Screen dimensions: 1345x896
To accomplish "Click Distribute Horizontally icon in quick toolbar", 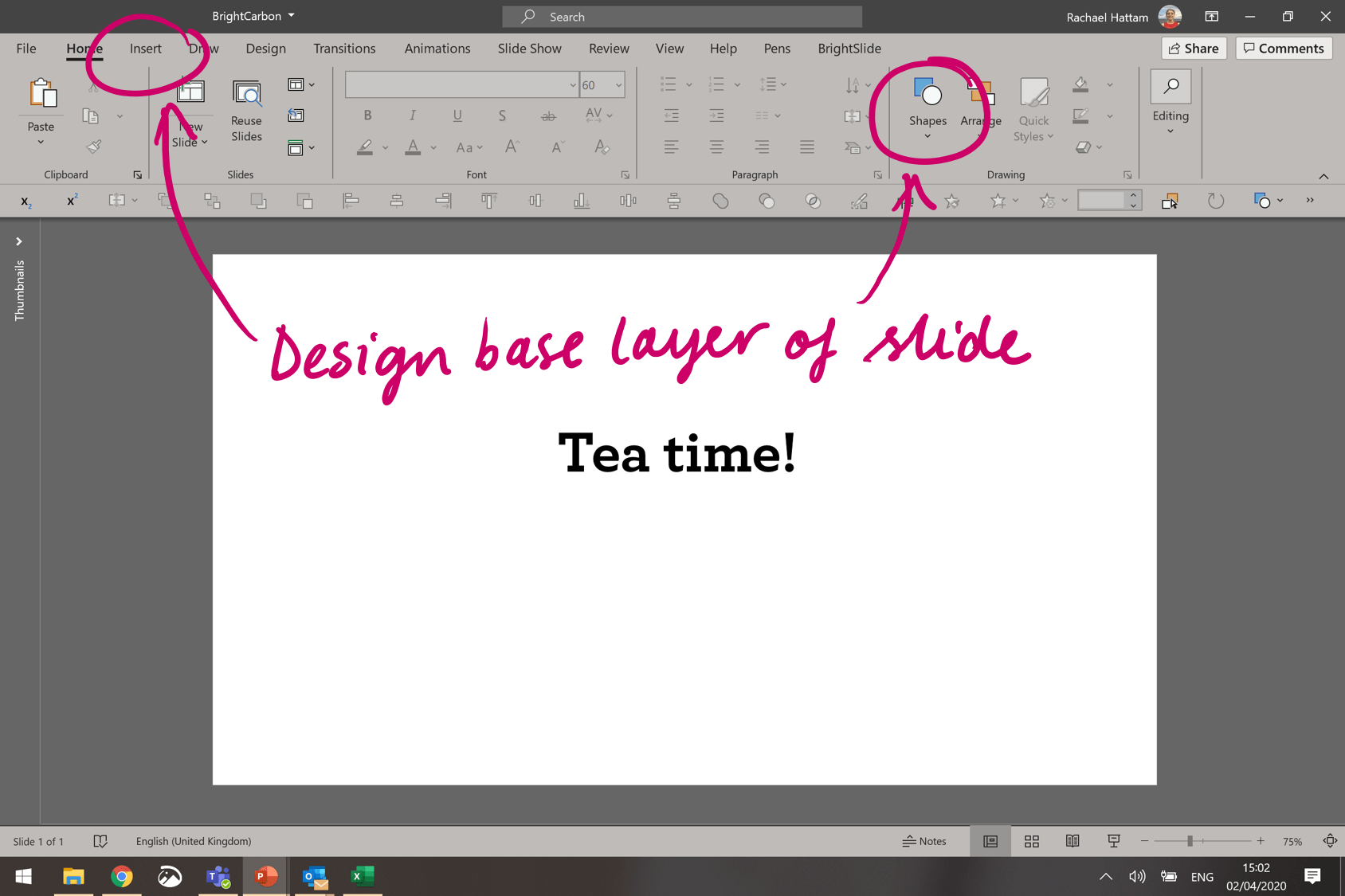I will 628,201.
